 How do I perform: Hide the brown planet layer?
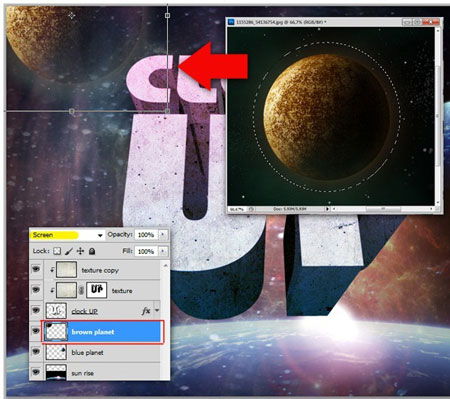(36, 331)
